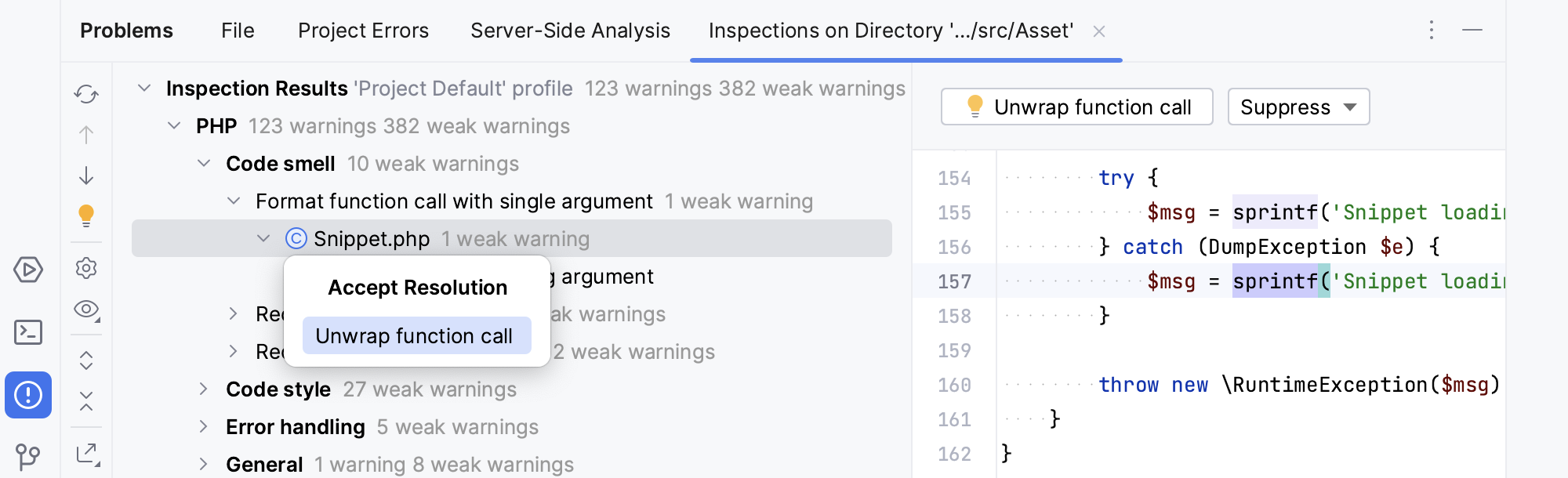Open the view options gear icon

86,269
